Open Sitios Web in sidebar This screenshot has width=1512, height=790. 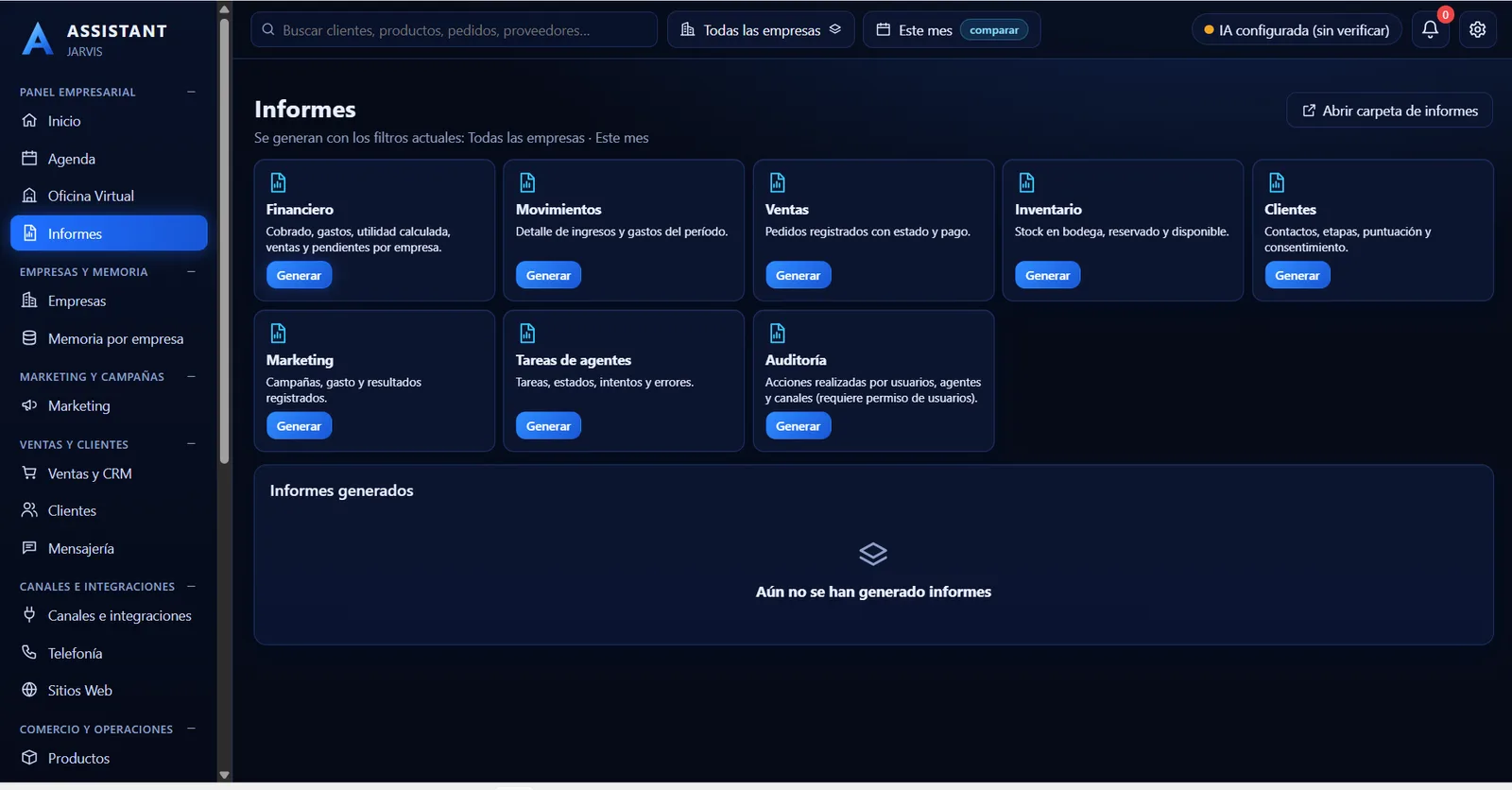pyautogui.click(x=109, y=690)
